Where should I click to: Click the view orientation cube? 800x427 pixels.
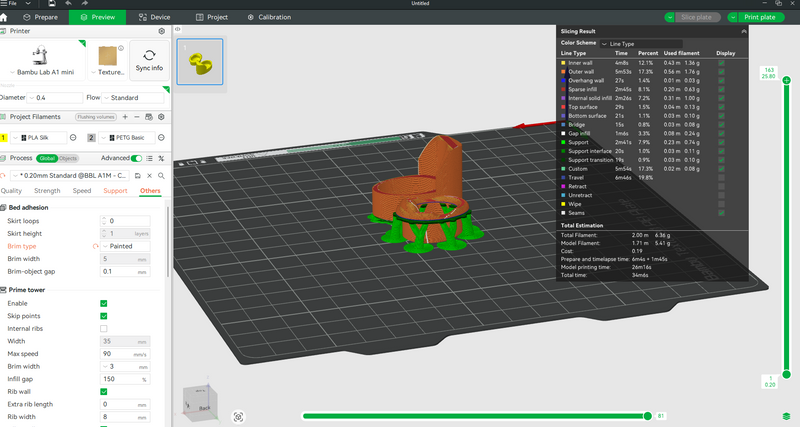[200, 402]
